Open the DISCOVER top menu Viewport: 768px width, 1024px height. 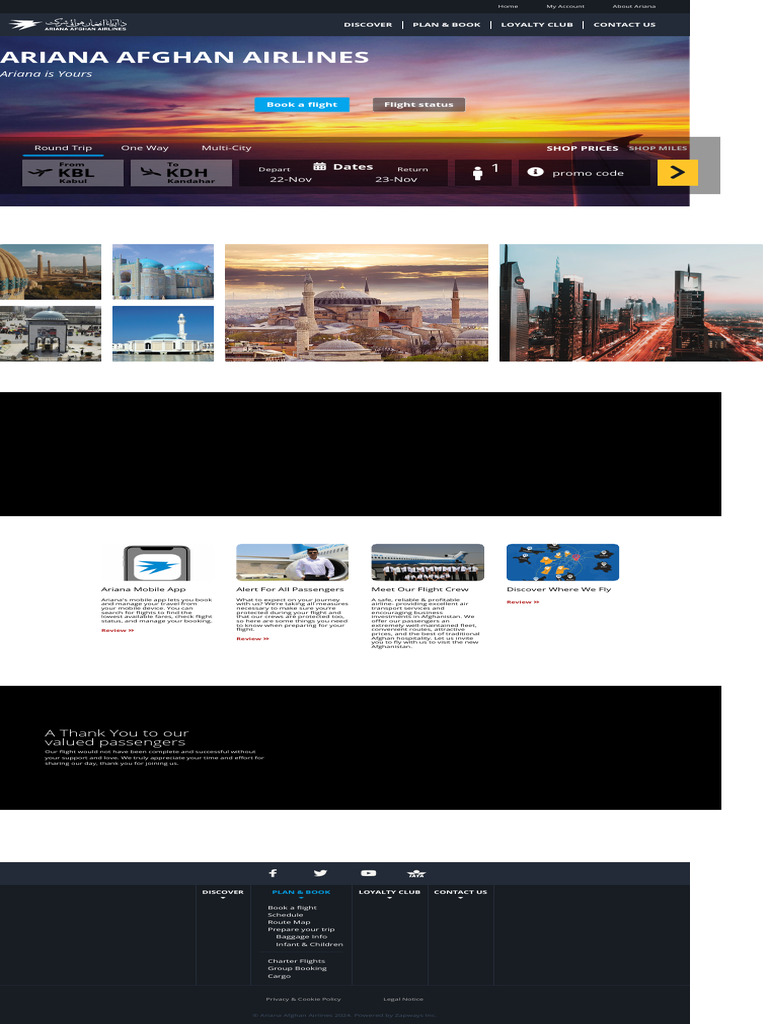coord(368,25)
